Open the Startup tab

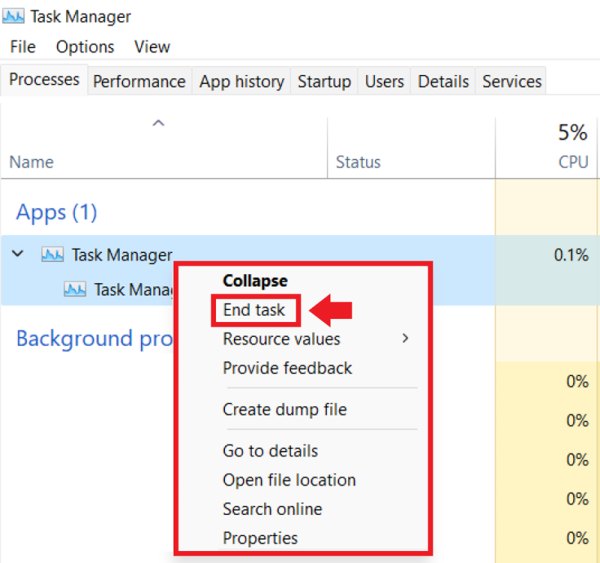324,82
